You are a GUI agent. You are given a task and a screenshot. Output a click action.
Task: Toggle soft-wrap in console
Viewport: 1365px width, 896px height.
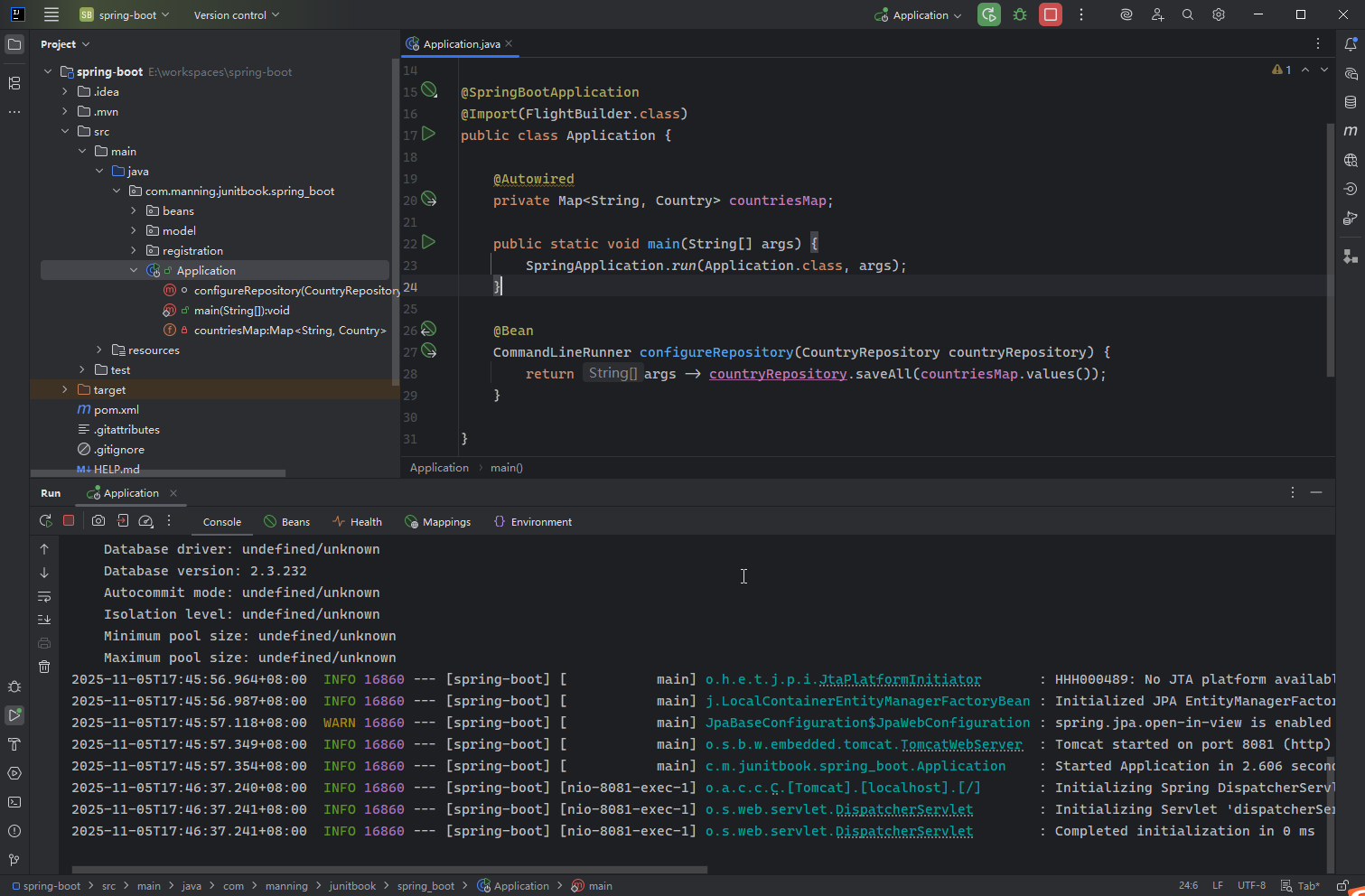44,596
